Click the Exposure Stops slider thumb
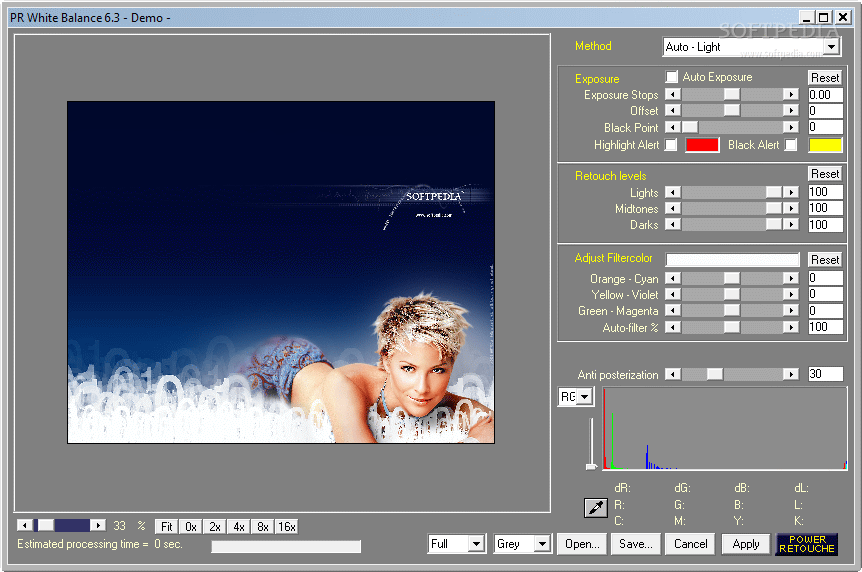862x572 pixels. (x=732, y=94)
